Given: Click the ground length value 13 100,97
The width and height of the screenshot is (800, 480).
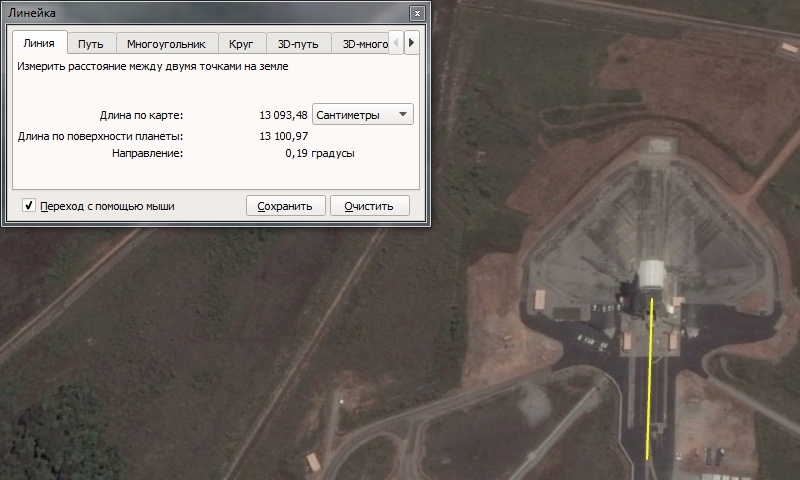Looking at the screenshot, I should [283, 136].
